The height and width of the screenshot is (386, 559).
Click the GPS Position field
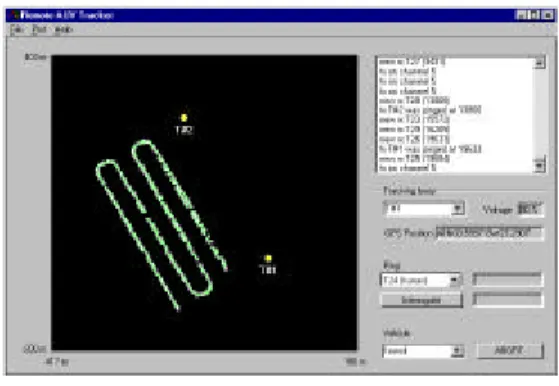point(489,233)
